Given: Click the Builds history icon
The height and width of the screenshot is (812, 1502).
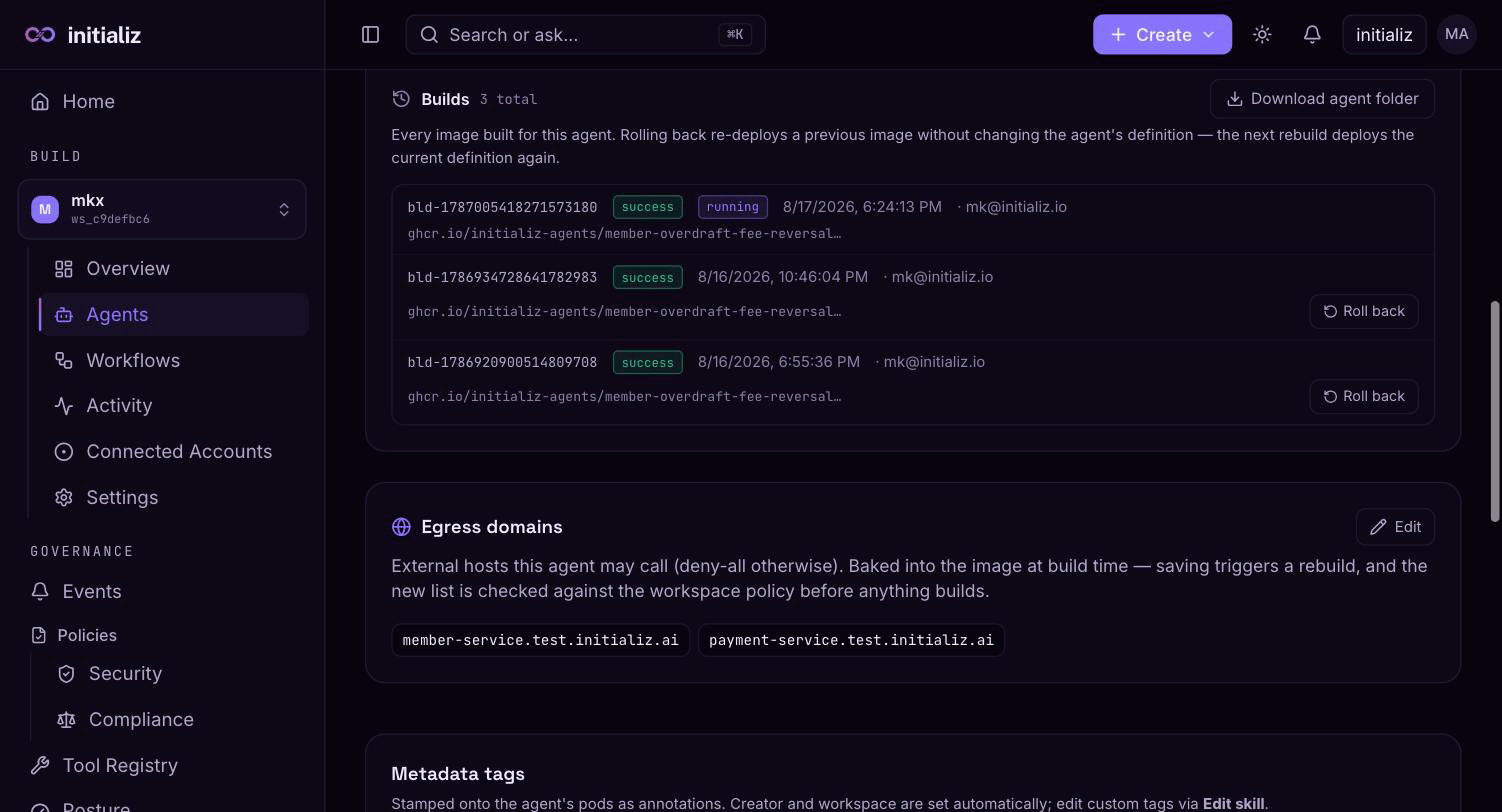Looking at the screenshot, I should [401, 99].
